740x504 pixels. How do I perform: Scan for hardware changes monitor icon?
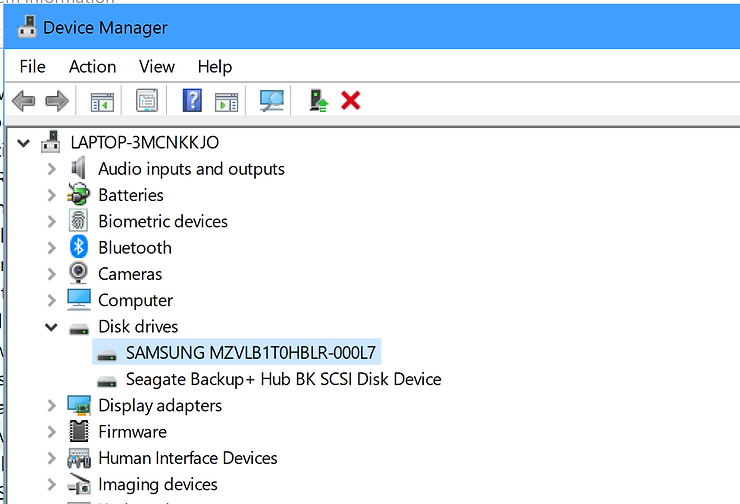click(x=272, y=101)
